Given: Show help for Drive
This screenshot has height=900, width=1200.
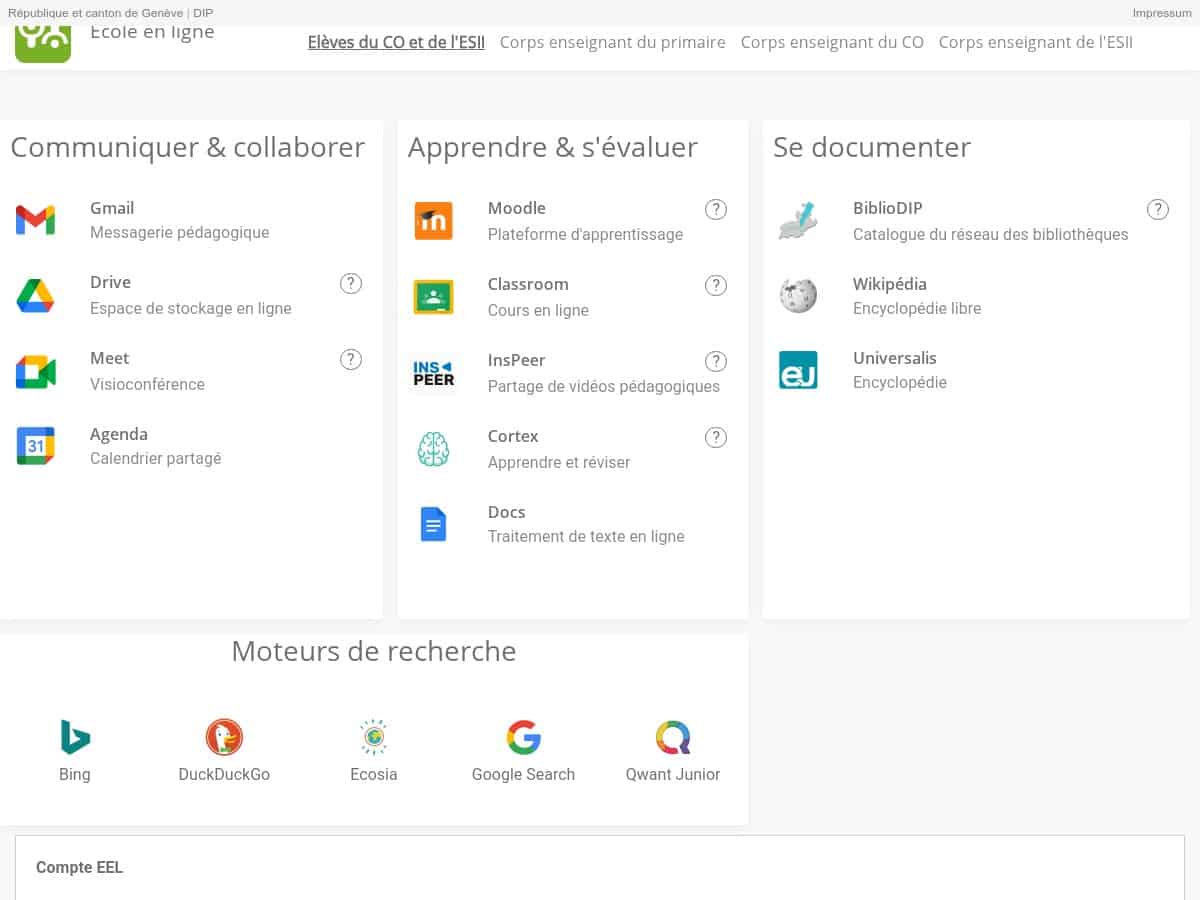Looking at the screenshot, I should coord(351,283).
